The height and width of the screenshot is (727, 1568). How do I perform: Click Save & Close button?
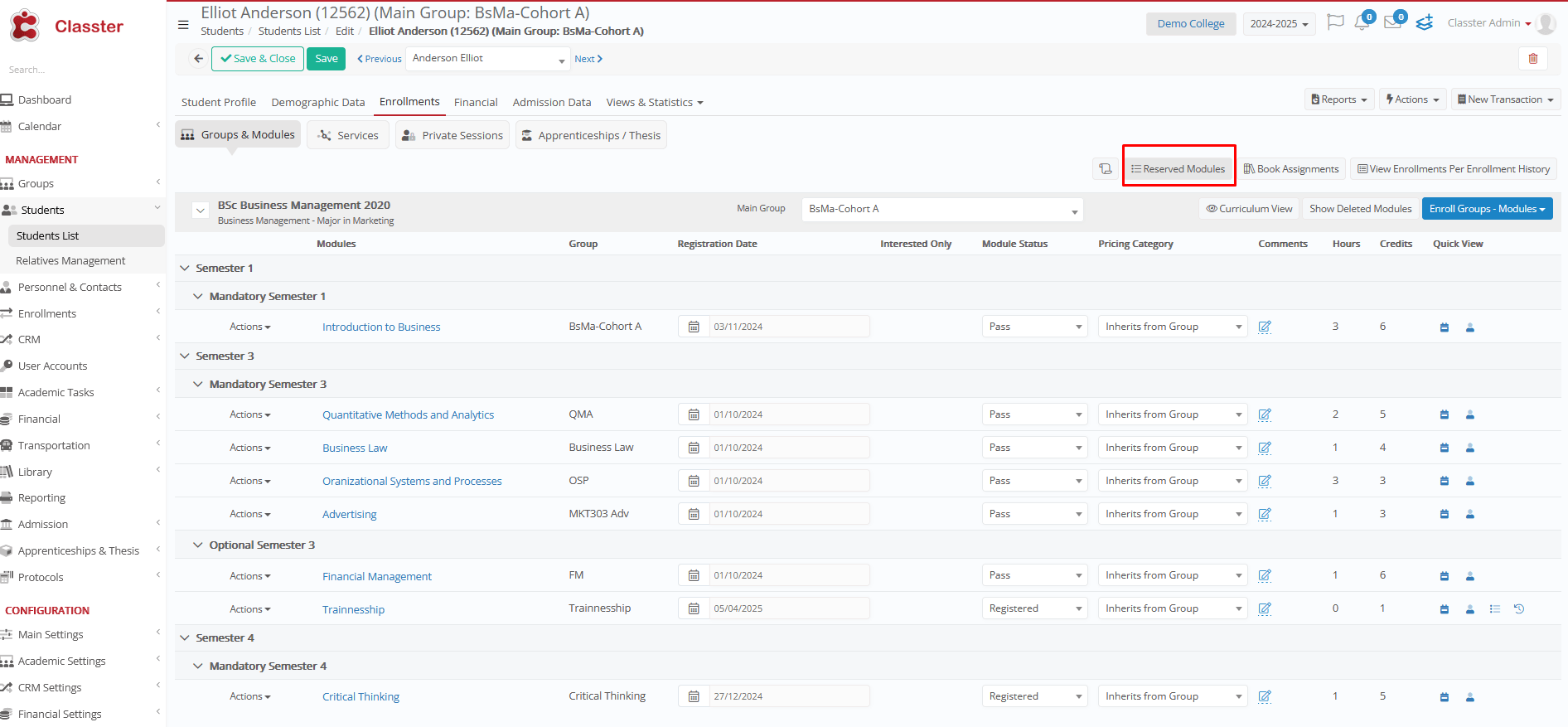(258, 59)
